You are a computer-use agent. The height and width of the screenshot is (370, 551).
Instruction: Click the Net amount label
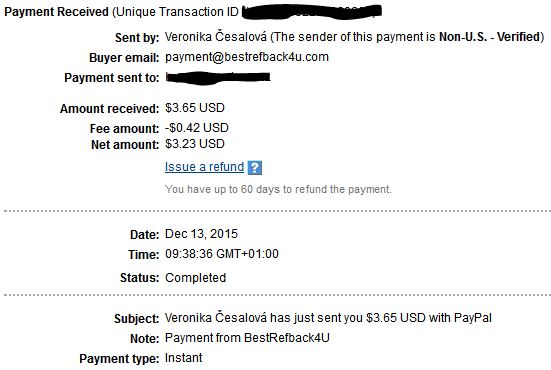(125, 144)
